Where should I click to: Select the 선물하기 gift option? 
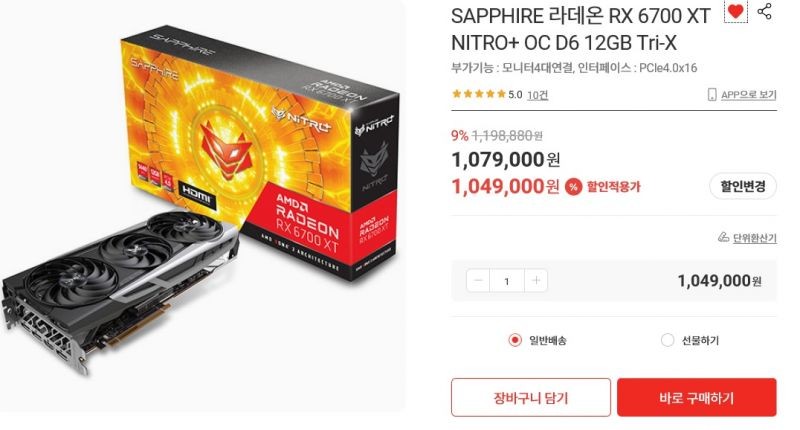tap(689, 340)
